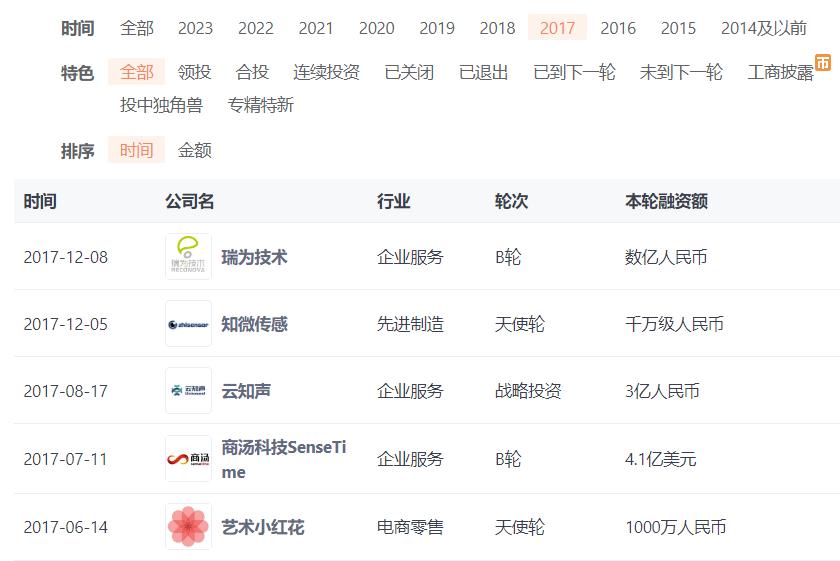
Task: Open the 艺术小红花 flower logo
Action: (188, 527)
